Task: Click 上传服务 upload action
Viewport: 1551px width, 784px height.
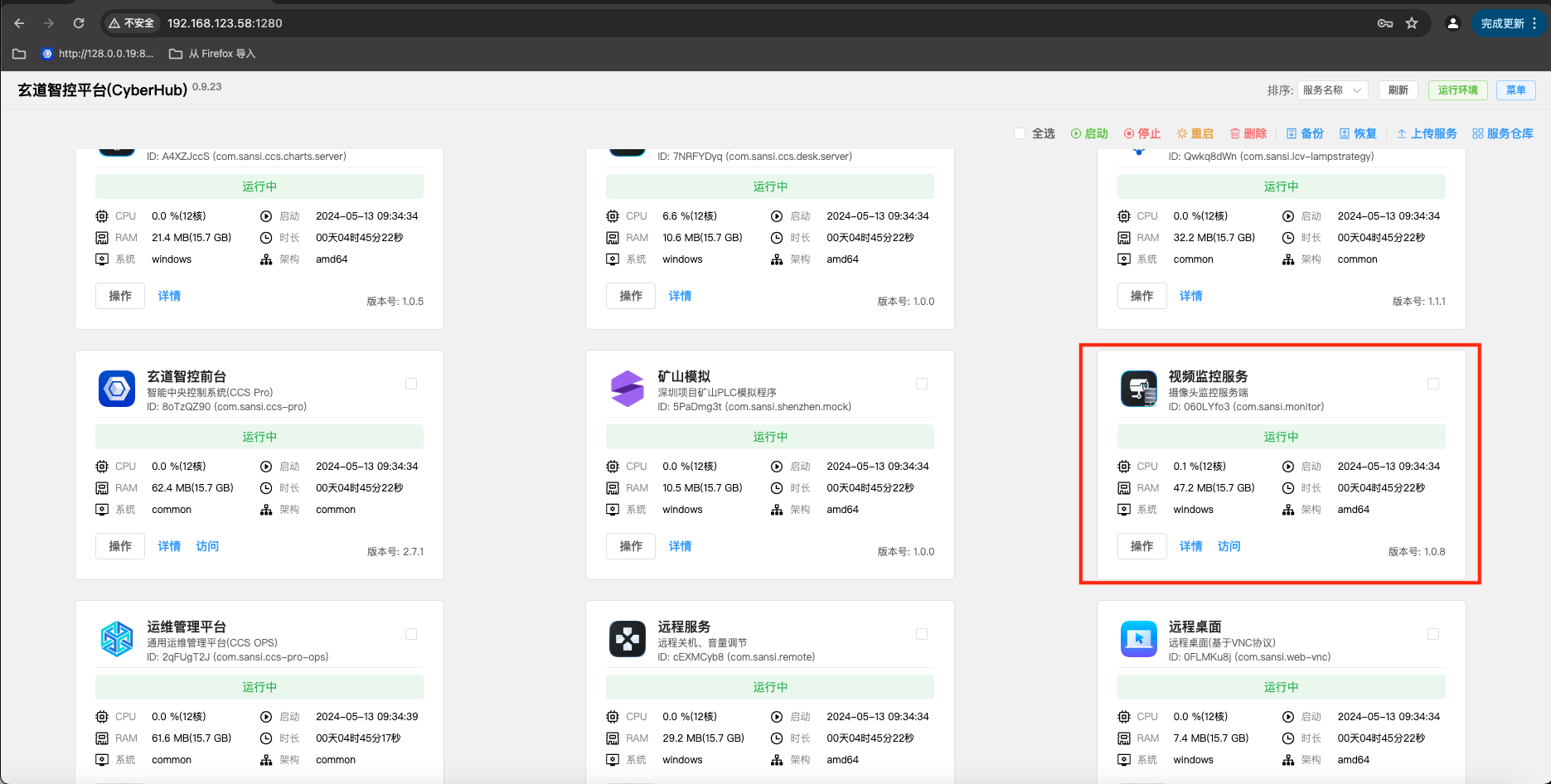Action: click(1427, 133)
